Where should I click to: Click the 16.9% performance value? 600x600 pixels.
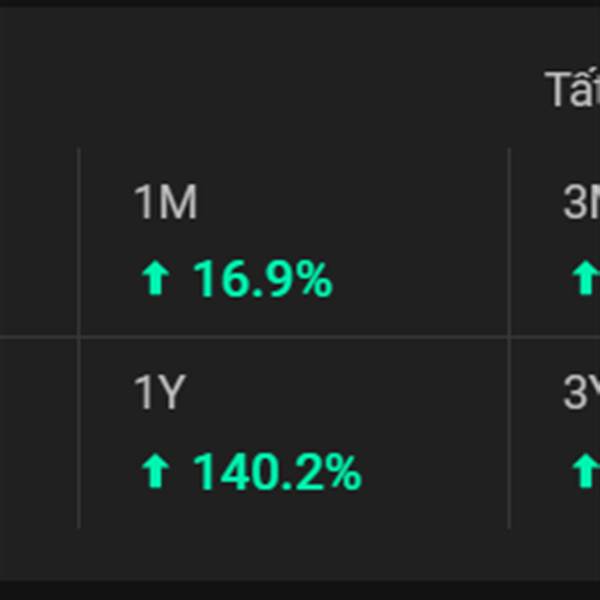coord(262,281)
